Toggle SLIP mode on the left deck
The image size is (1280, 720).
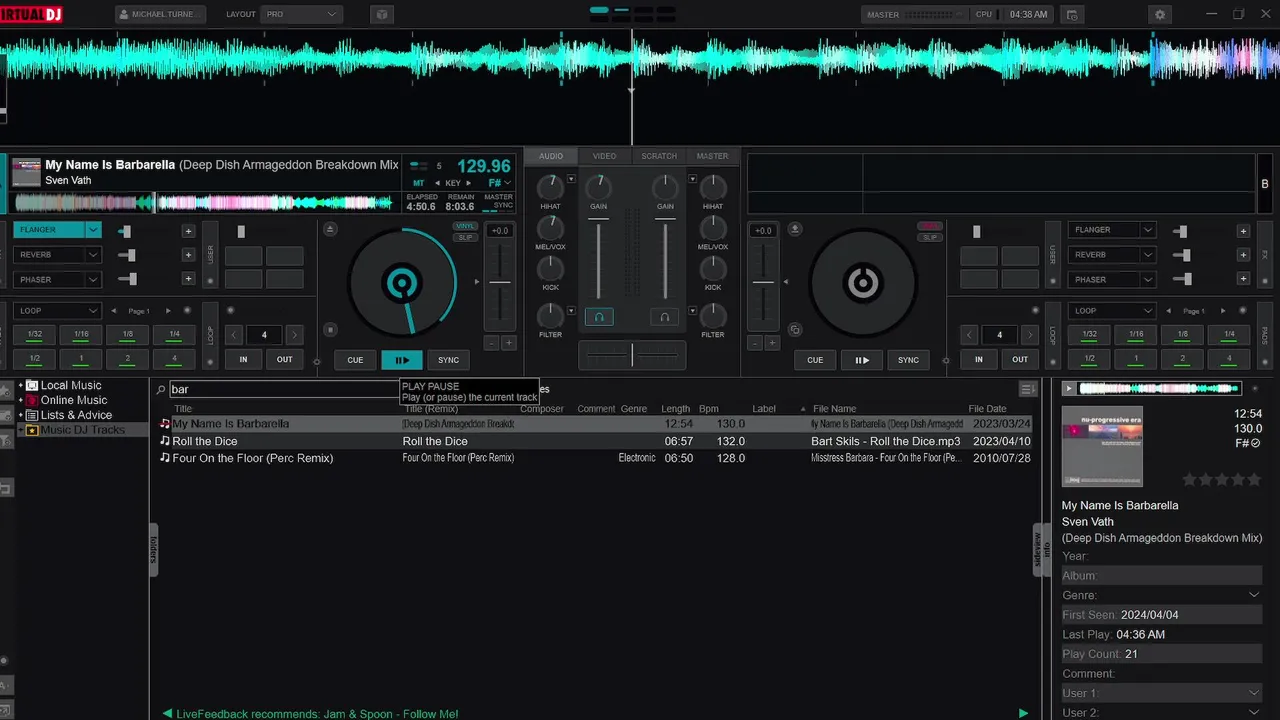pyautogui.click(x=465, y=237)
